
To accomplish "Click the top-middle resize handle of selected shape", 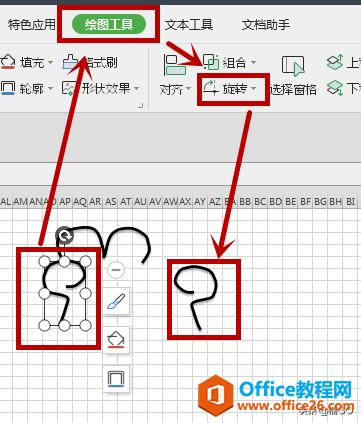I will [x=65, y=262].
